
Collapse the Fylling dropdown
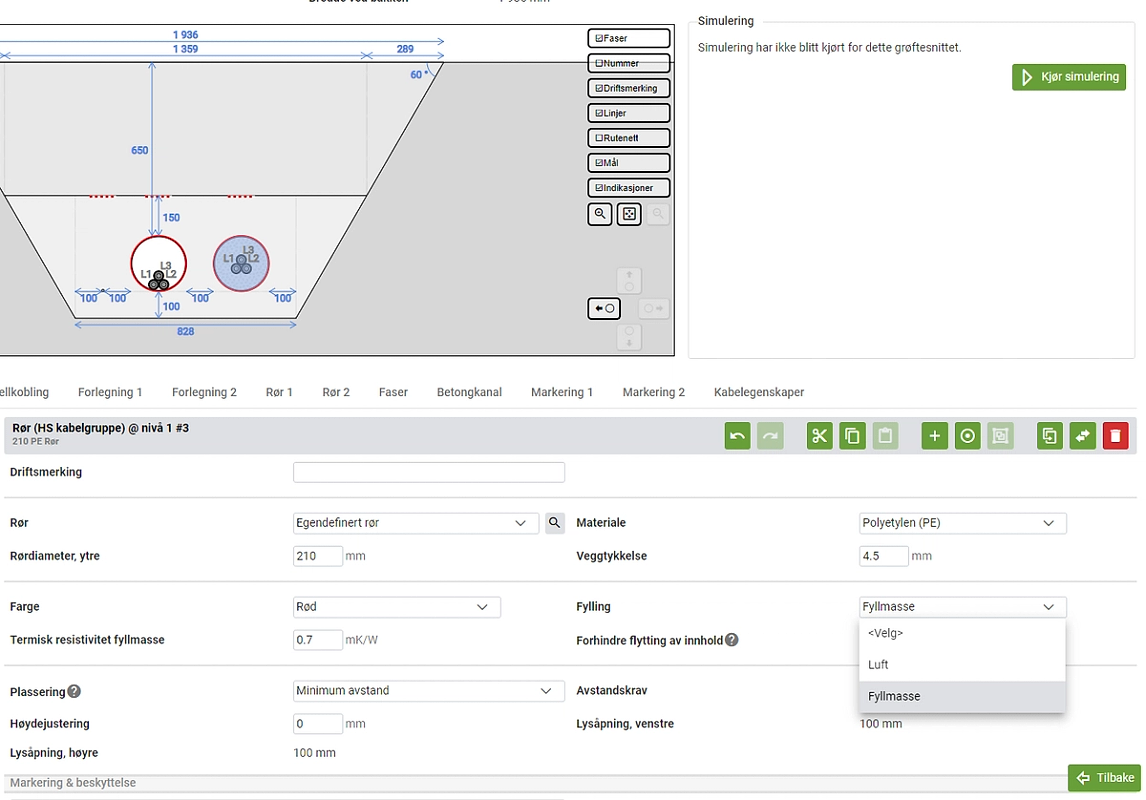[x=963, y=606]
